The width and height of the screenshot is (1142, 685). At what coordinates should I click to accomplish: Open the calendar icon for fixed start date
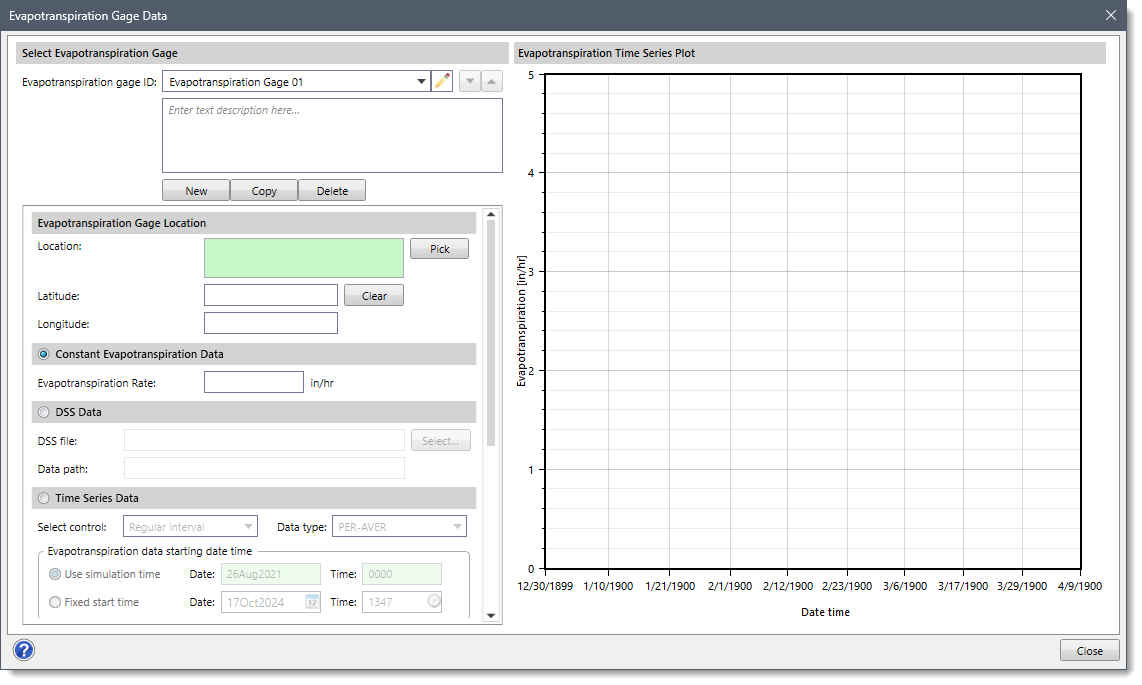pos(311,601)
